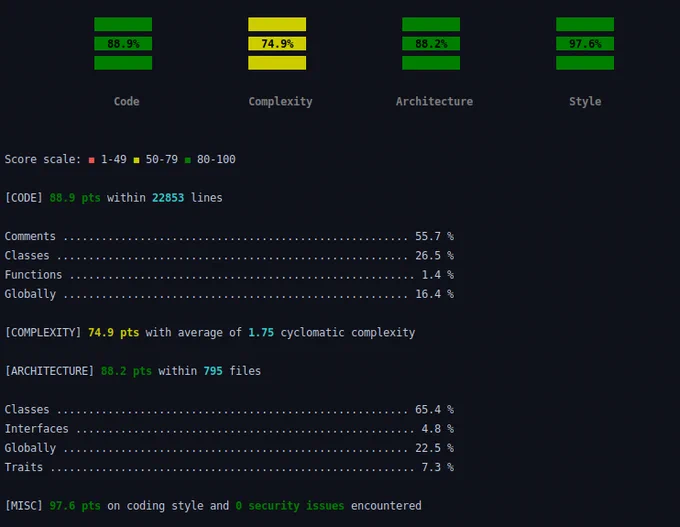Click the Code label under the first badge

(126, 101)
